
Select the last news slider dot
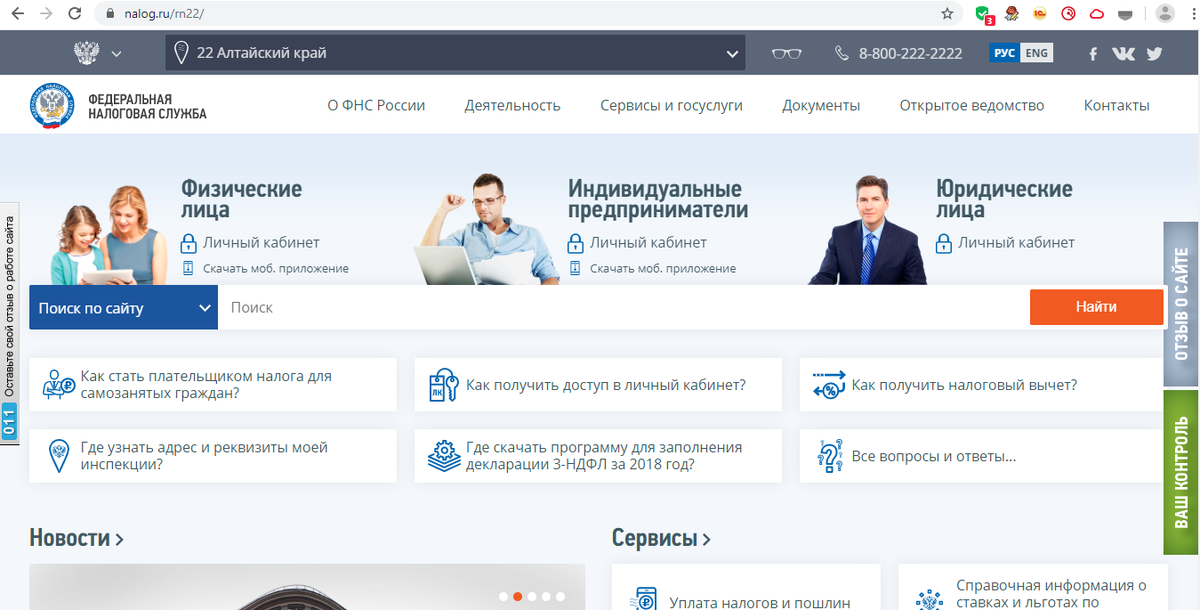(x=560, y=596)
